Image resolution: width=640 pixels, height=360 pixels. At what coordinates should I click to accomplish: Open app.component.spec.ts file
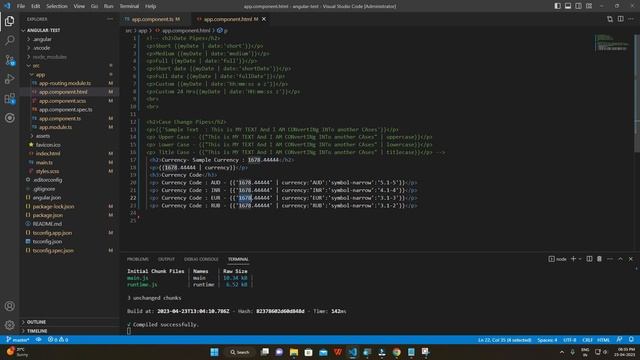[x=65, y=110]
